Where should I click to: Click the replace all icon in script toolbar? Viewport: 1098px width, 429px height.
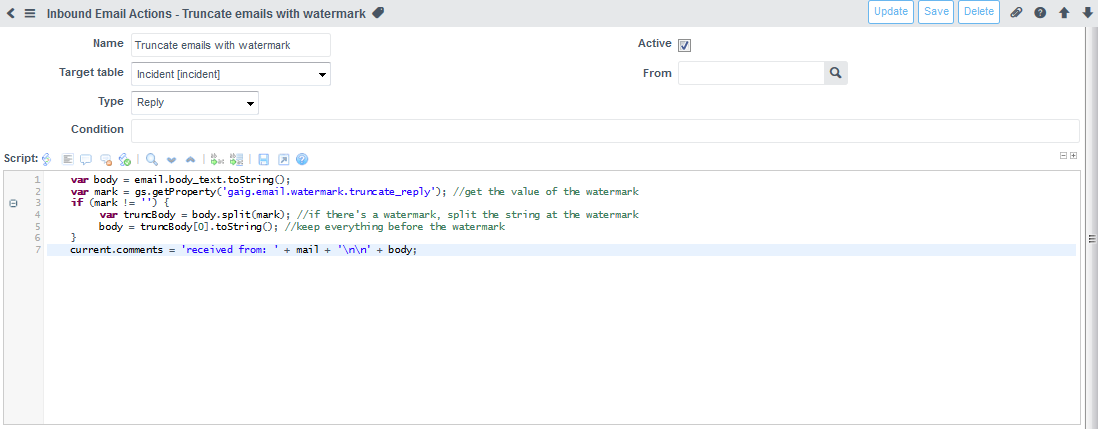(x=236, y=159)
